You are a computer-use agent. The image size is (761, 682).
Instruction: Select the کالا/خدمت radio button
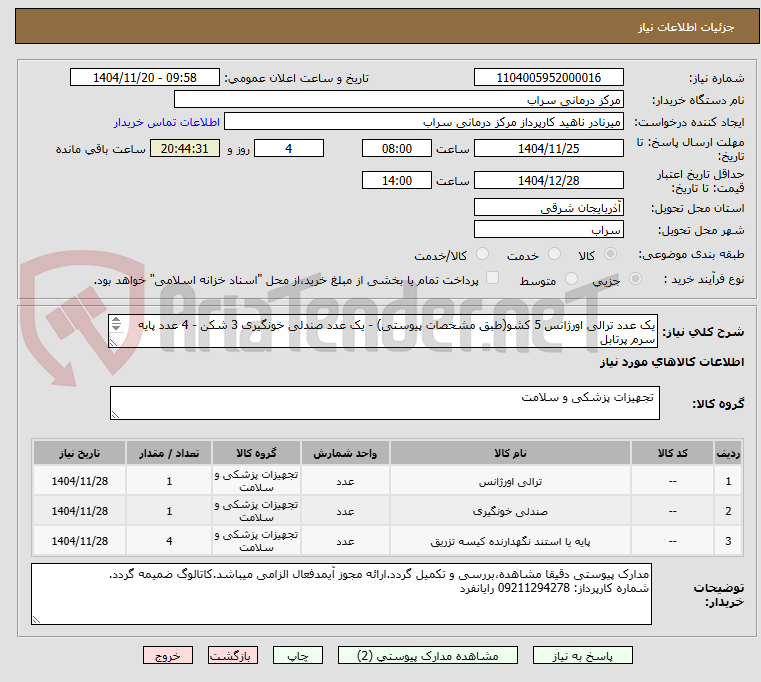click(482, 254)
